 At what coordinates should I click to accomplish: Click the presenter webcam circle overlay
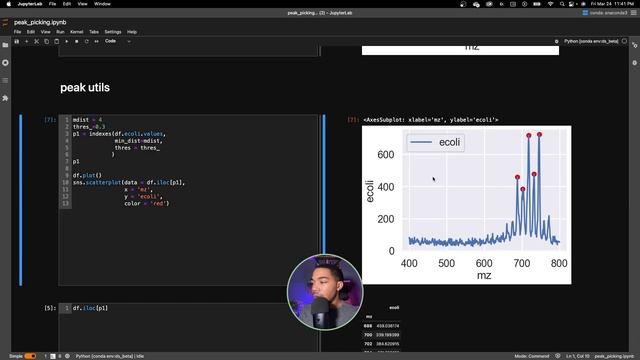click(x=325, y=292)
